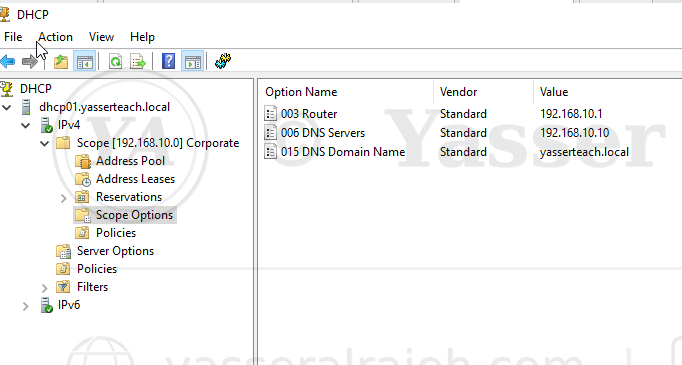682x365 pixels.
Task: Select Filters in the tree
Action: [x=92, y=287]
